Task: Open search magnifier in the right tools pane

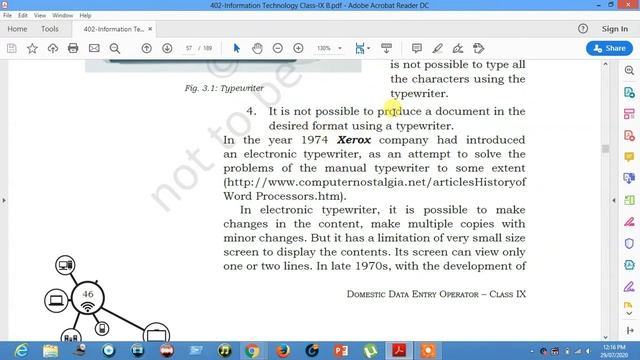Action: [629, 70]
